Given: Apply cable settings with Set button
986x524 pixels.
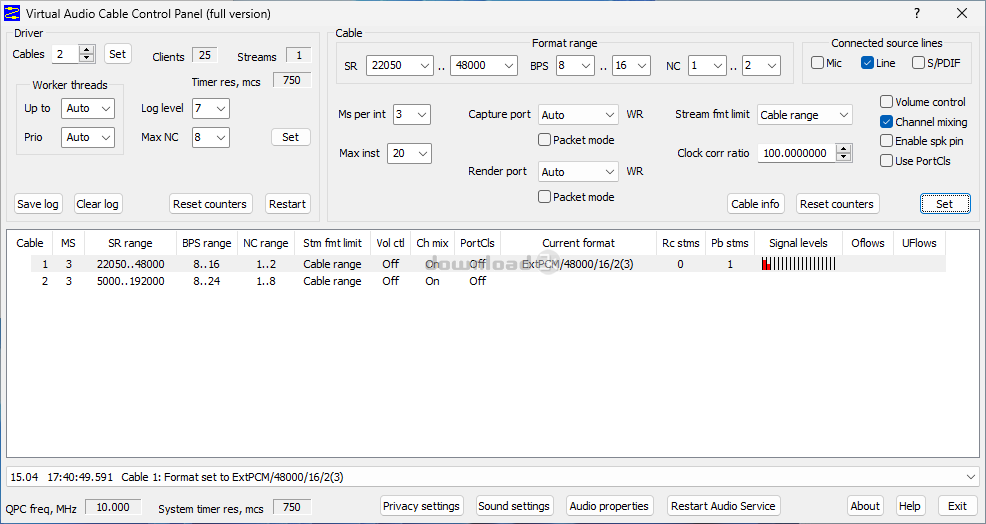Looking at the screenshot, I should point(944,204).
